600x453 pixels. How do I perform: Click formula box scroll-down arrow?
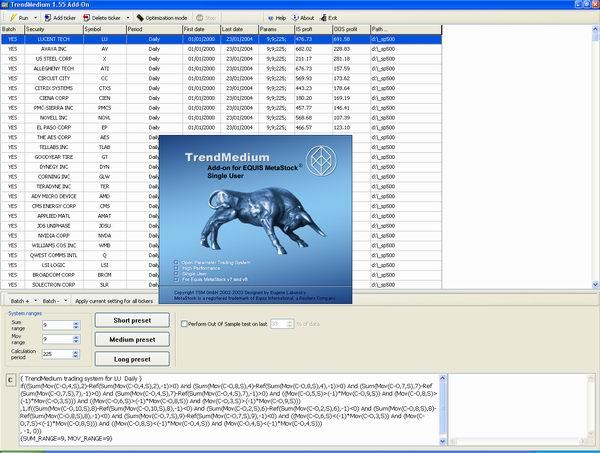point(443,442)
